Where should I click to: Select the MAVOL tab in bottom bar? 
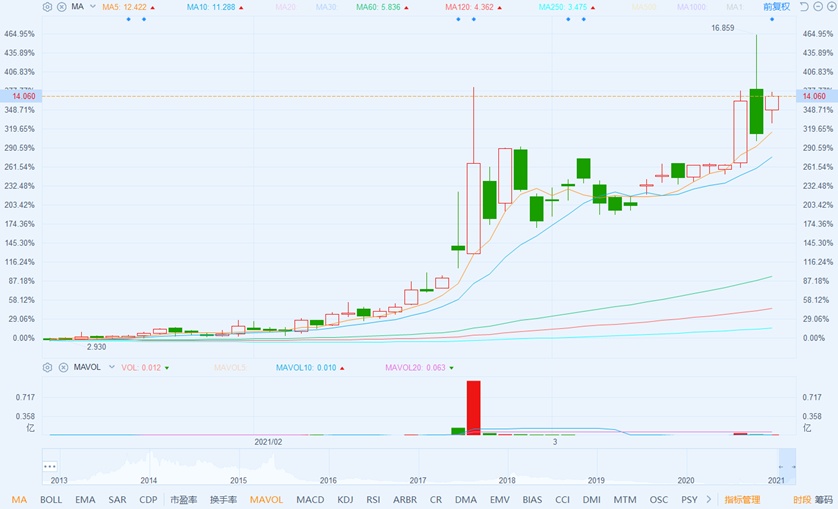(266, 499)
